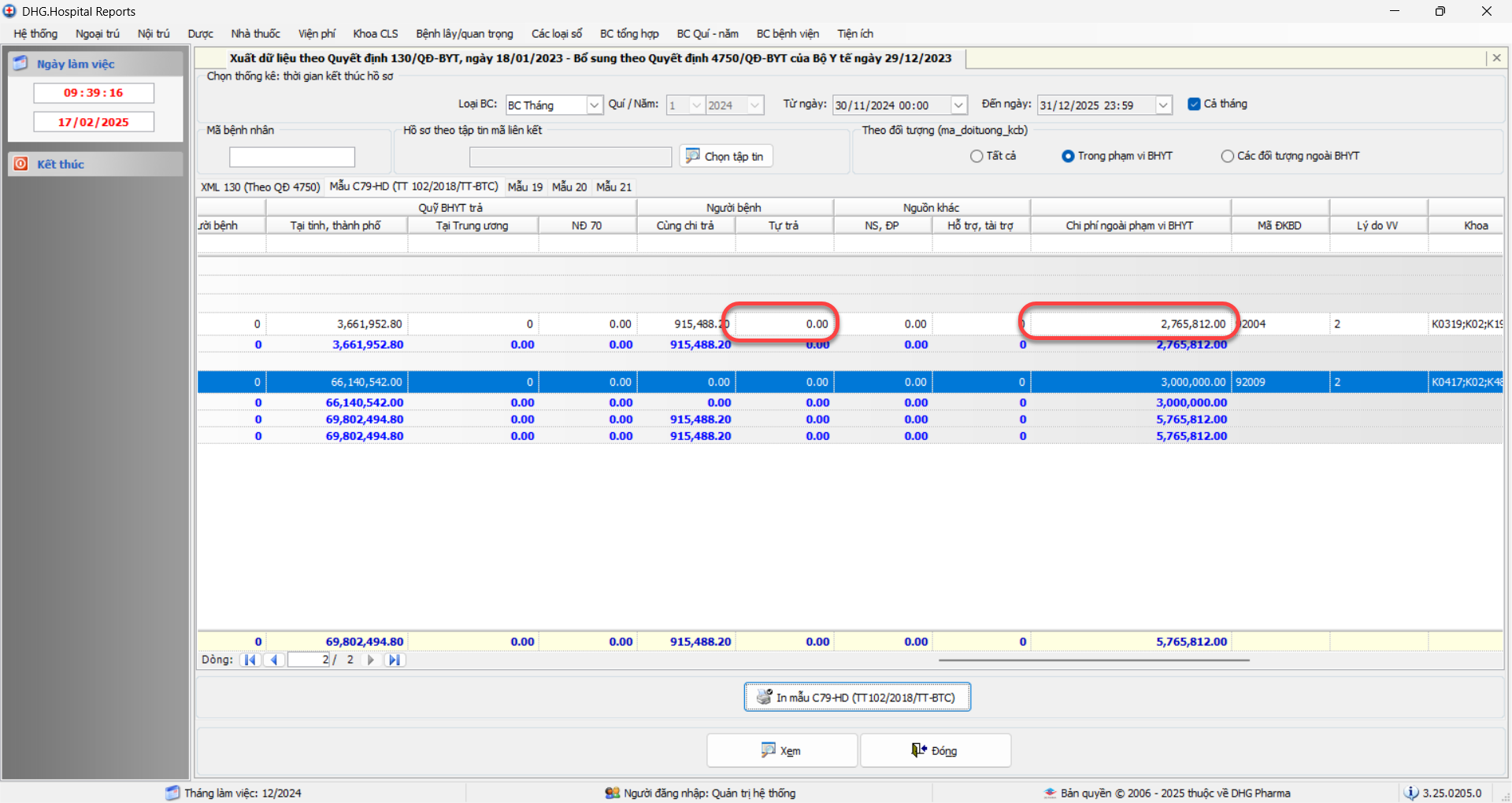Open the Từ ngày date picker dropdown

[x=958, y=105]
